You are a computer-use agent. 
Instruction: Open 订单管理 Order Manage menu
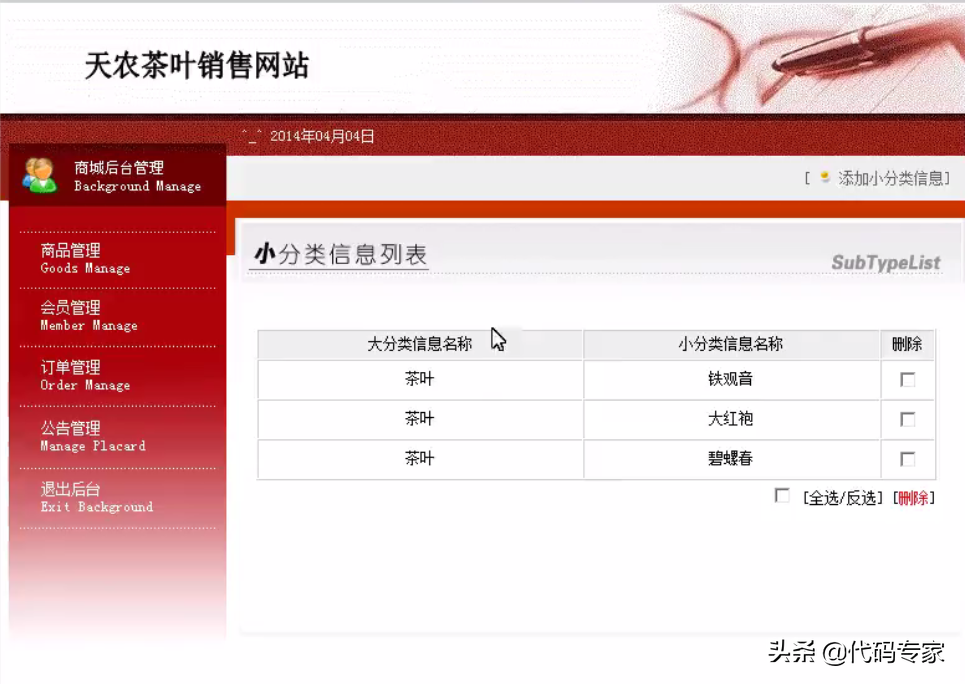tap(85, 376)
